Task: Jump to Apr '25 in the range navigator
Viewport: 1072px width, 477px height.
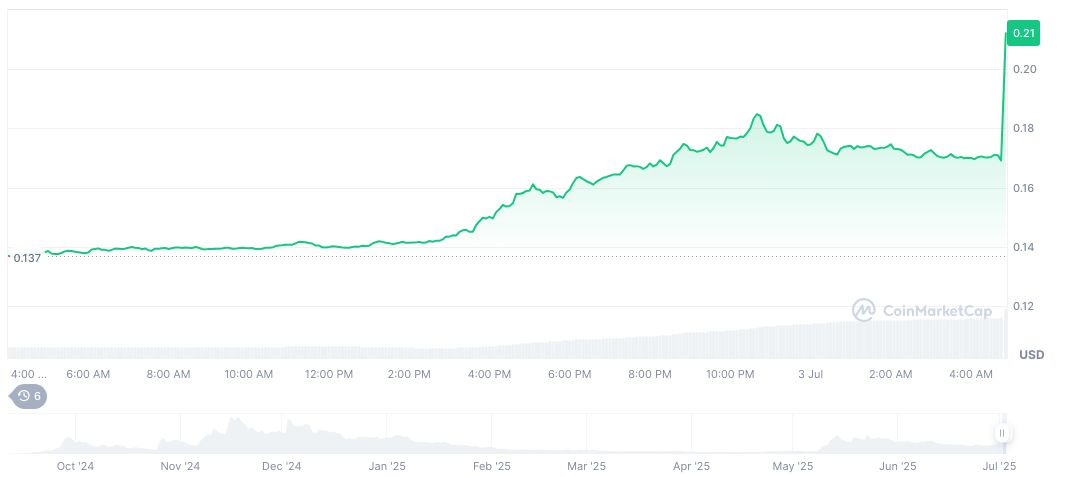Action: pyautogui.click(x=691, y=466)
